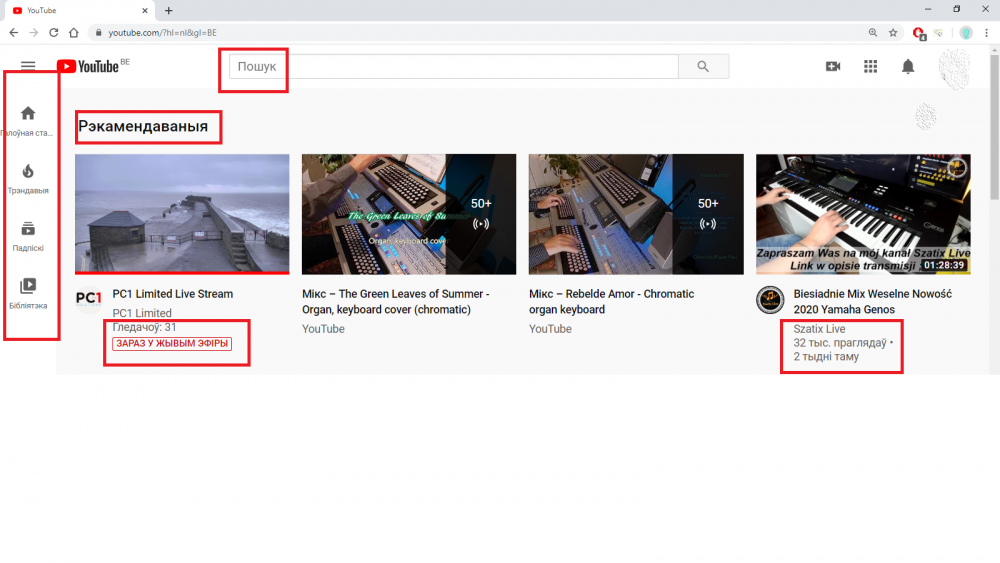Click the search magnifier button

click(x=703, y=66)
